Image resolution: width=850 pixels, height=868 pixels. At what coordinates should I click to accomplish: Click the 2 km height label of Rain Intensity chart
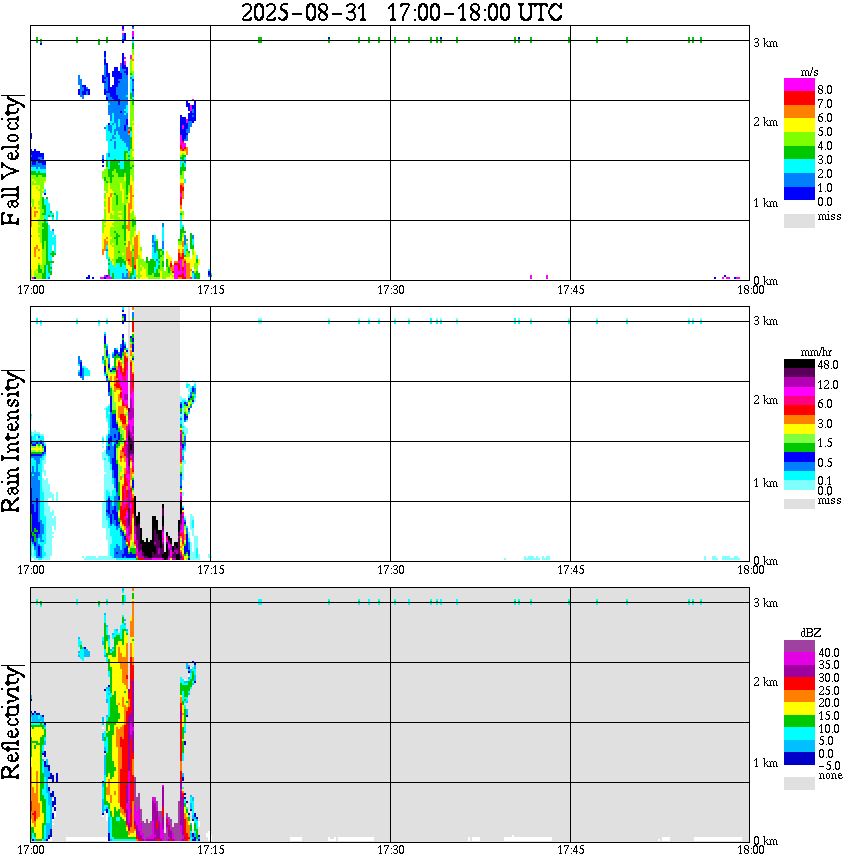click(x=765, y=400)
